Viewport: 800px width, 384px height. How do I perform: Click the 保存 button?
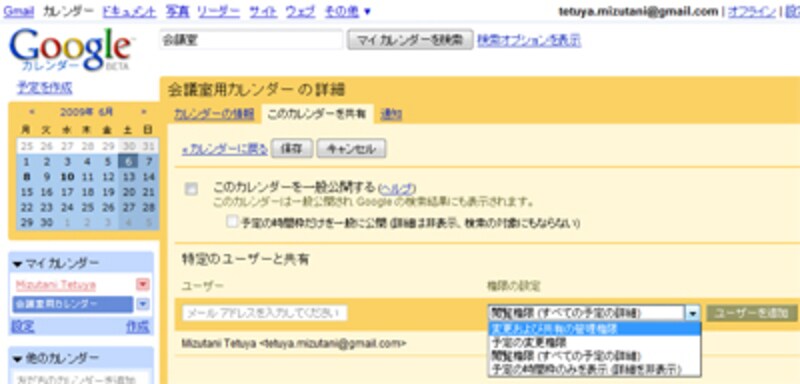(x=292, y=149)
